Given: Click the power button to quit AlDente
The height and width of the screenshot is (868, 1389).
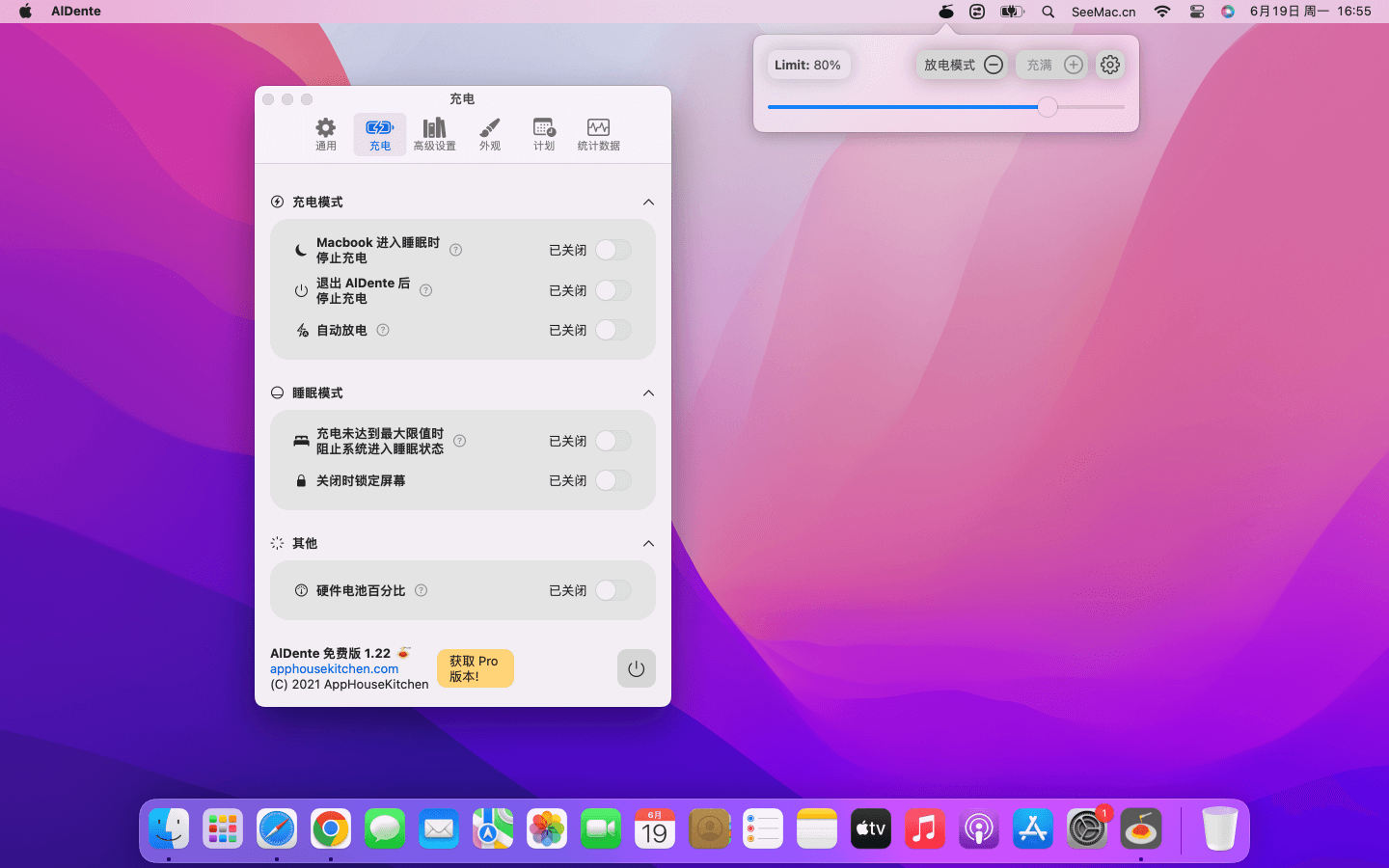Looking at the screenshot, I should click(x=636, y=668).
